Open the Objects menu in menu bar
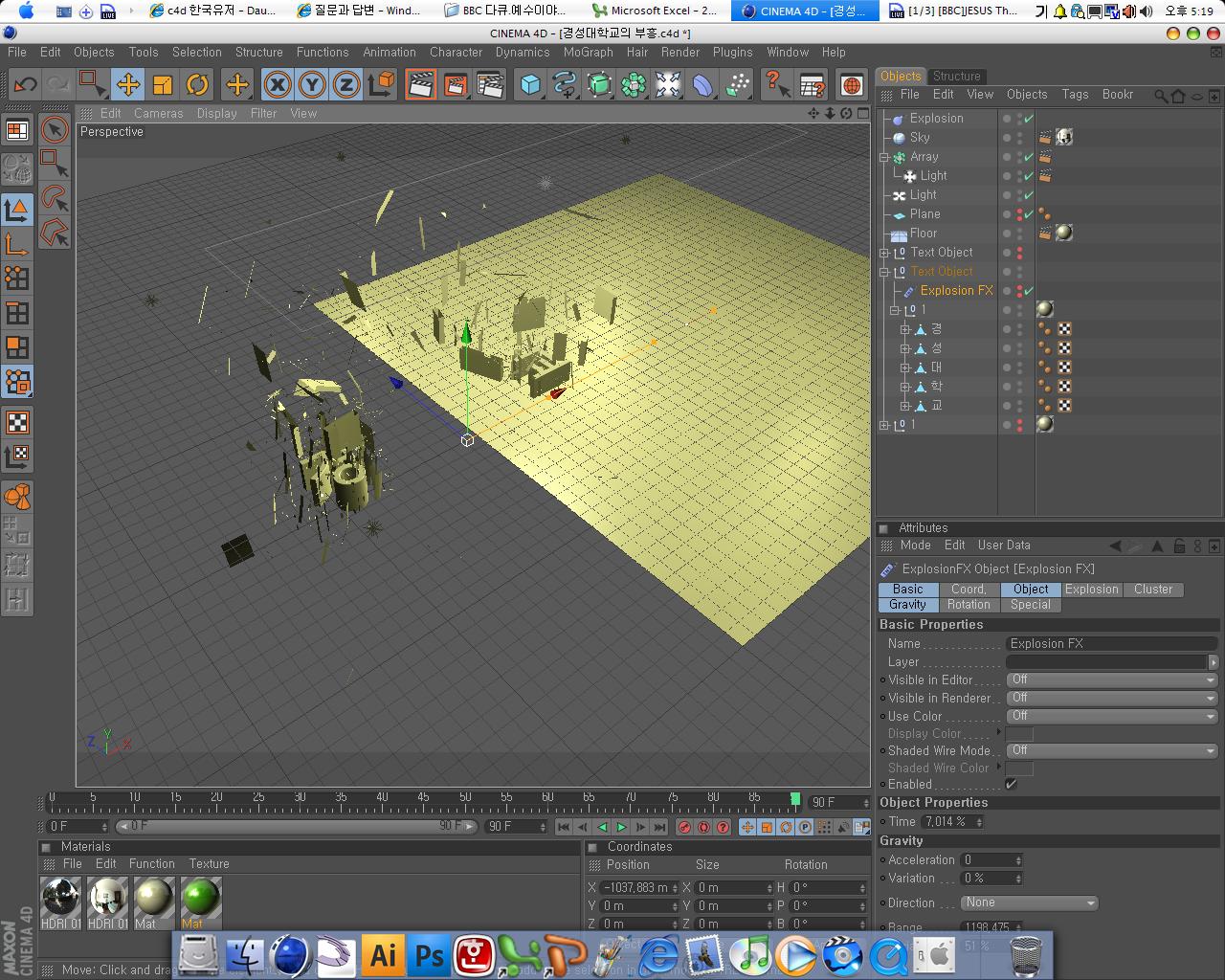This screenshot has height=980, width=1225. pyautogui.click(x=94, y=52)
